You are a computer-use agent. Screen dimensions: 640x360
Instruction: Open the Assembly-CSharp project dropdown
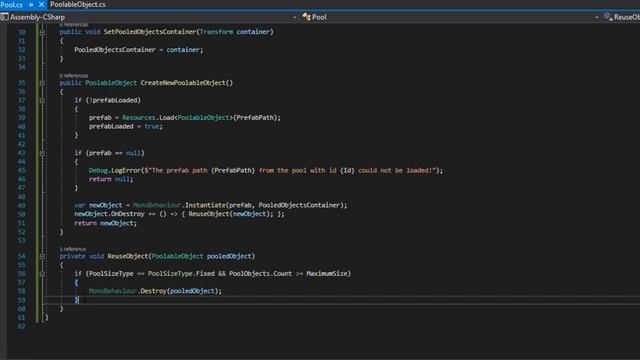[x=294, y=17]
